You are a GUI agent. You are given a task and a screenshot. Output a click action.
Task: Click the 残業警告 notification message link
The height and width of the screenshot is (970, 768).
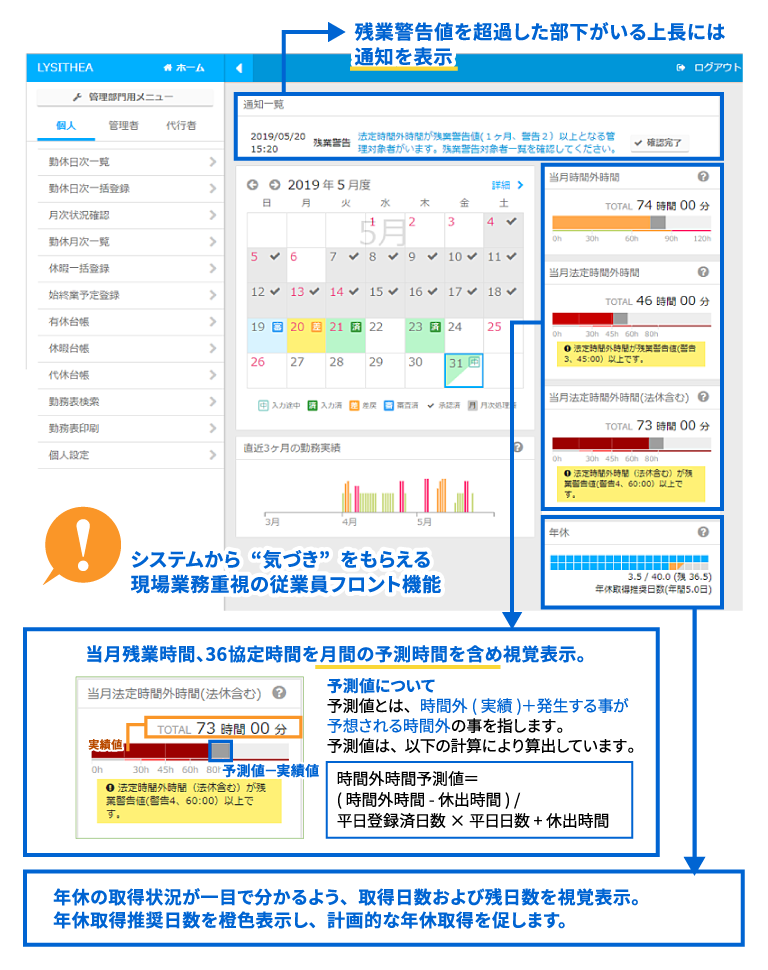489,142
